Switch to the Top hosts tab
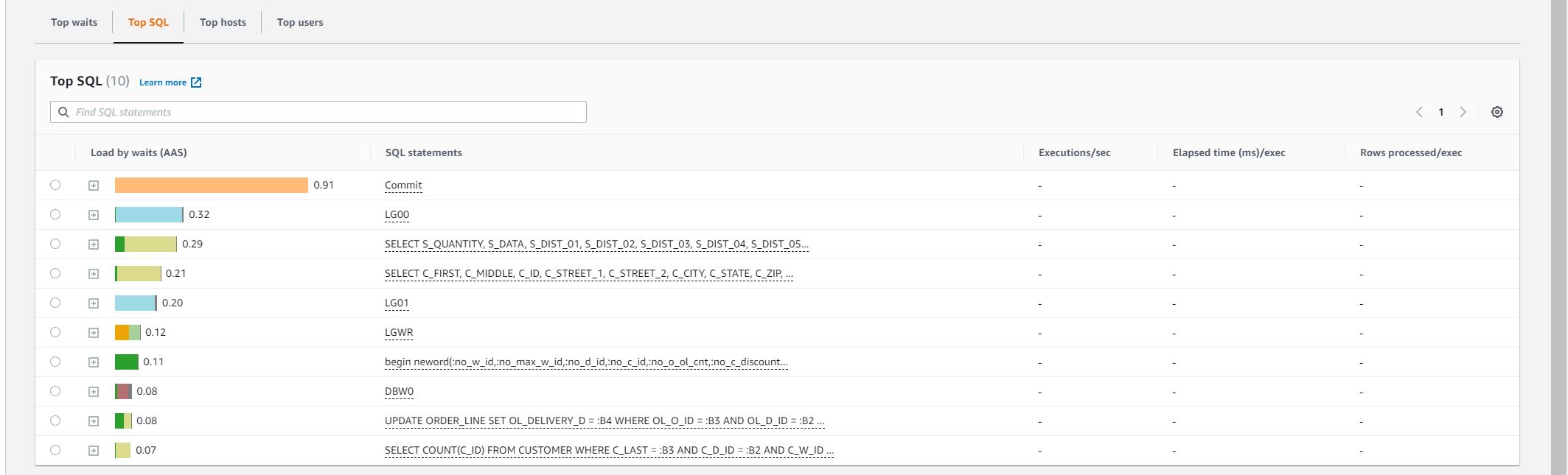The height and width of the screenshot is (475, 1568). click(223, 22)
